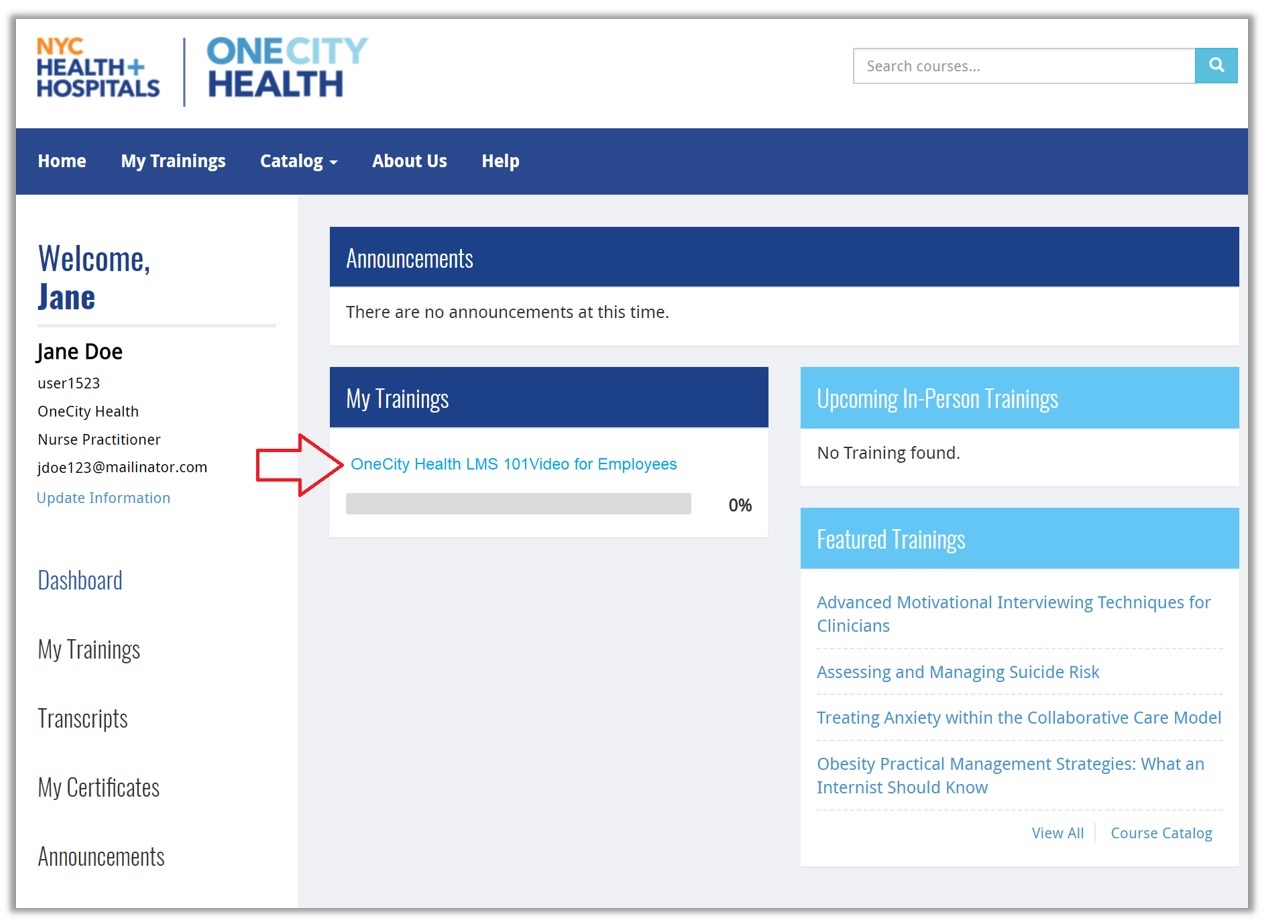The width and height of the screenshot is (1264, 922).
Task: Click the NYC Health + Hospitals logo
Action: [98, 69]
